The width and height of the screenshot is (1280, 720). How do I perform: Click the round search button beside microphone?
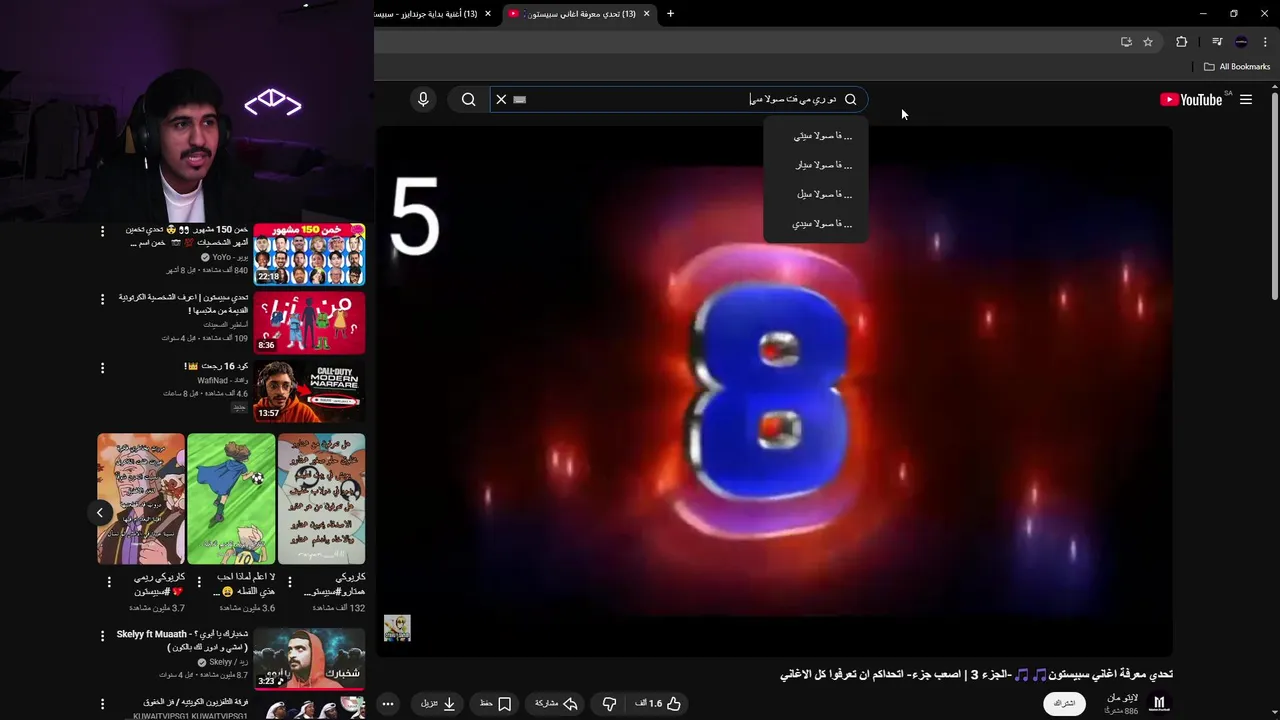coord(468,99)
